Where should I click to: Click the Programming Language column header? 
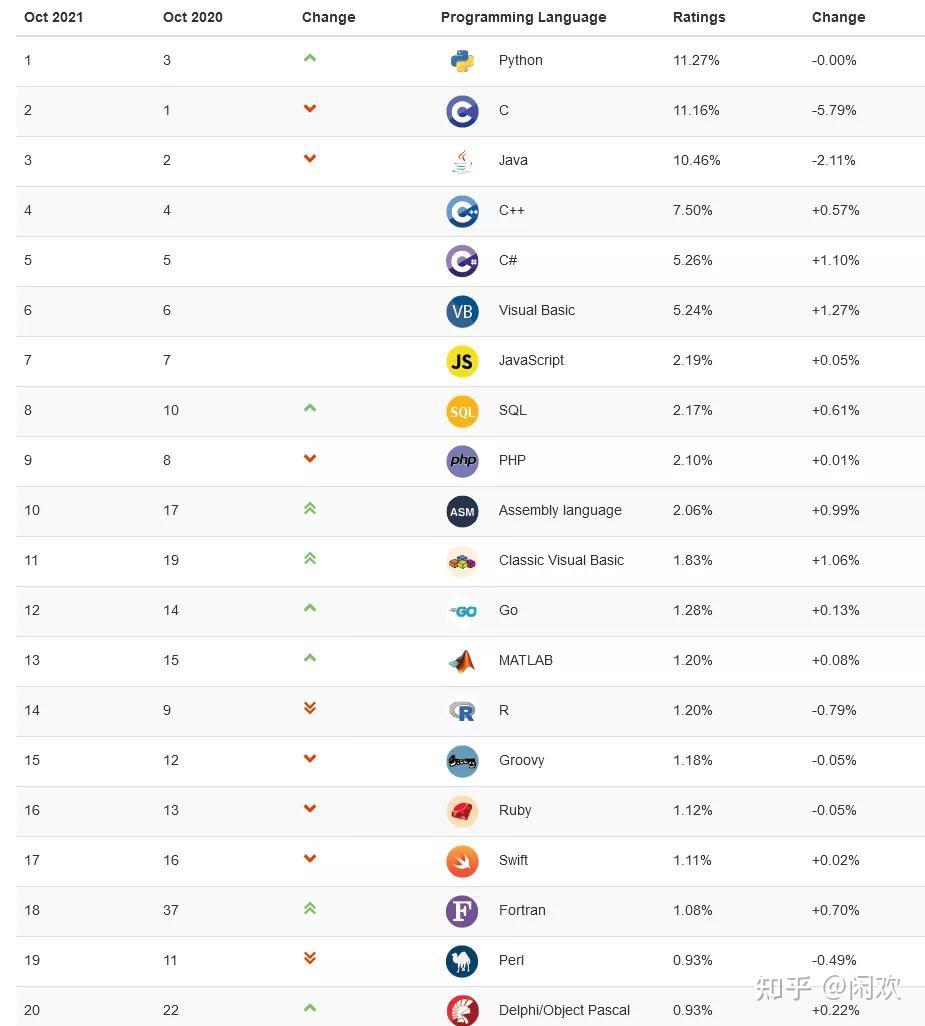tap(523, 17)
